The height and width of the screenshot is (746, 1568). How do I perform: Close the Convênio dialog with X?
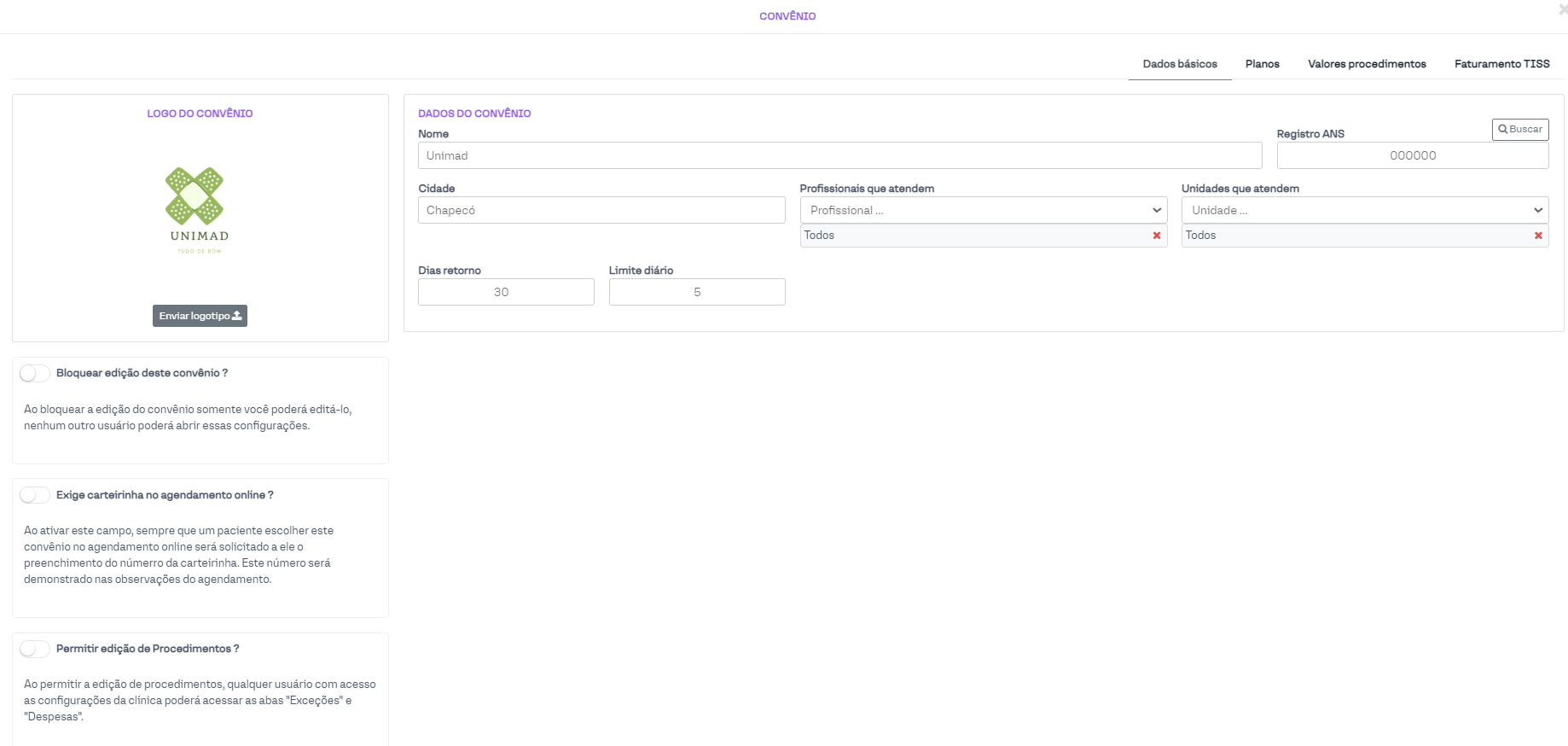pos(1562,9)
